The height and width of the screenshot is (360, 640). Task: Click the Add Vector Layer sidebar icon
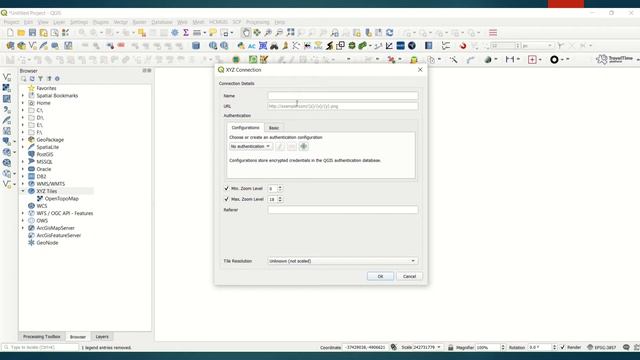coord(7,77)
